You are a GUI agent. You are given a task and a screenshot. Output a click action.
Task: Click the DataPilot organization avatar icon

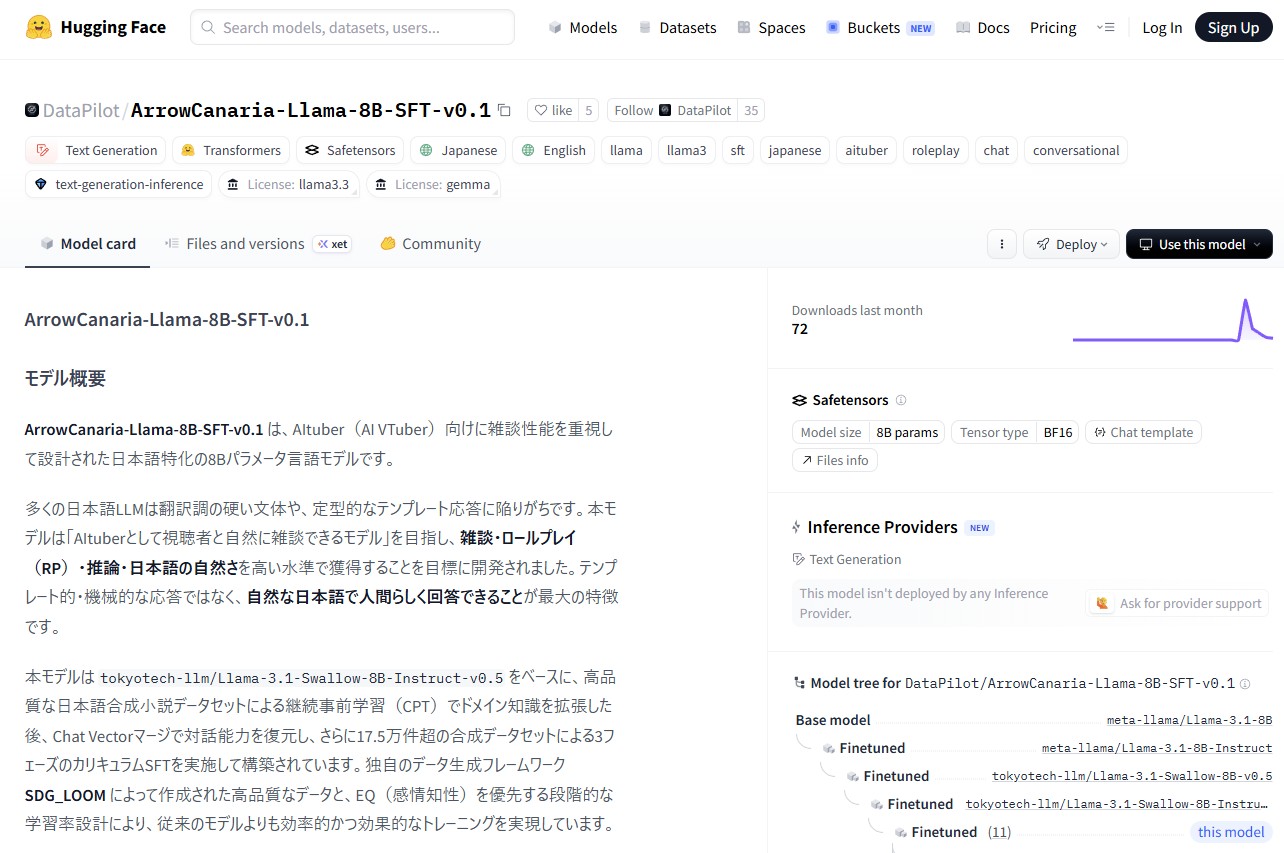(x=32, y=110)
